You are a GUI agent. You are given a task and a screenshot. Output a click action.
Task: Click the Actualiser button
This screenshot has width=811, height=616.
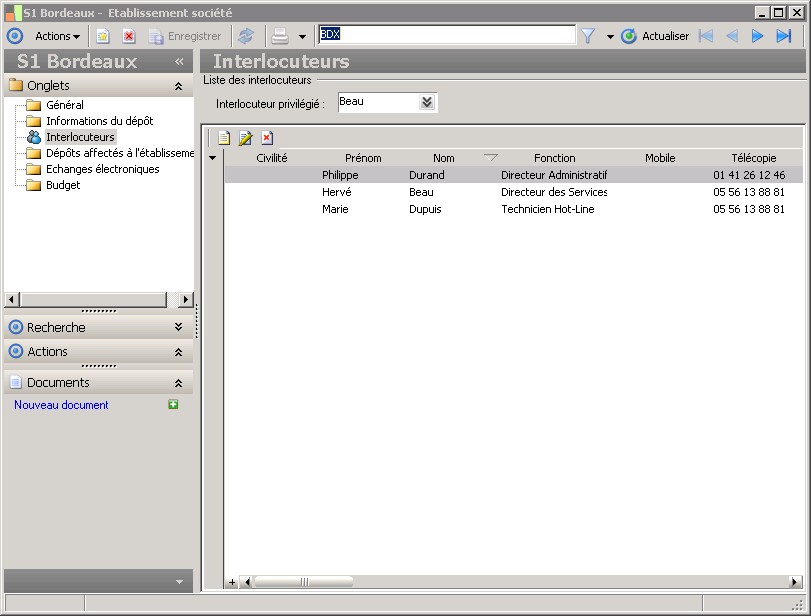pos(655,36)
